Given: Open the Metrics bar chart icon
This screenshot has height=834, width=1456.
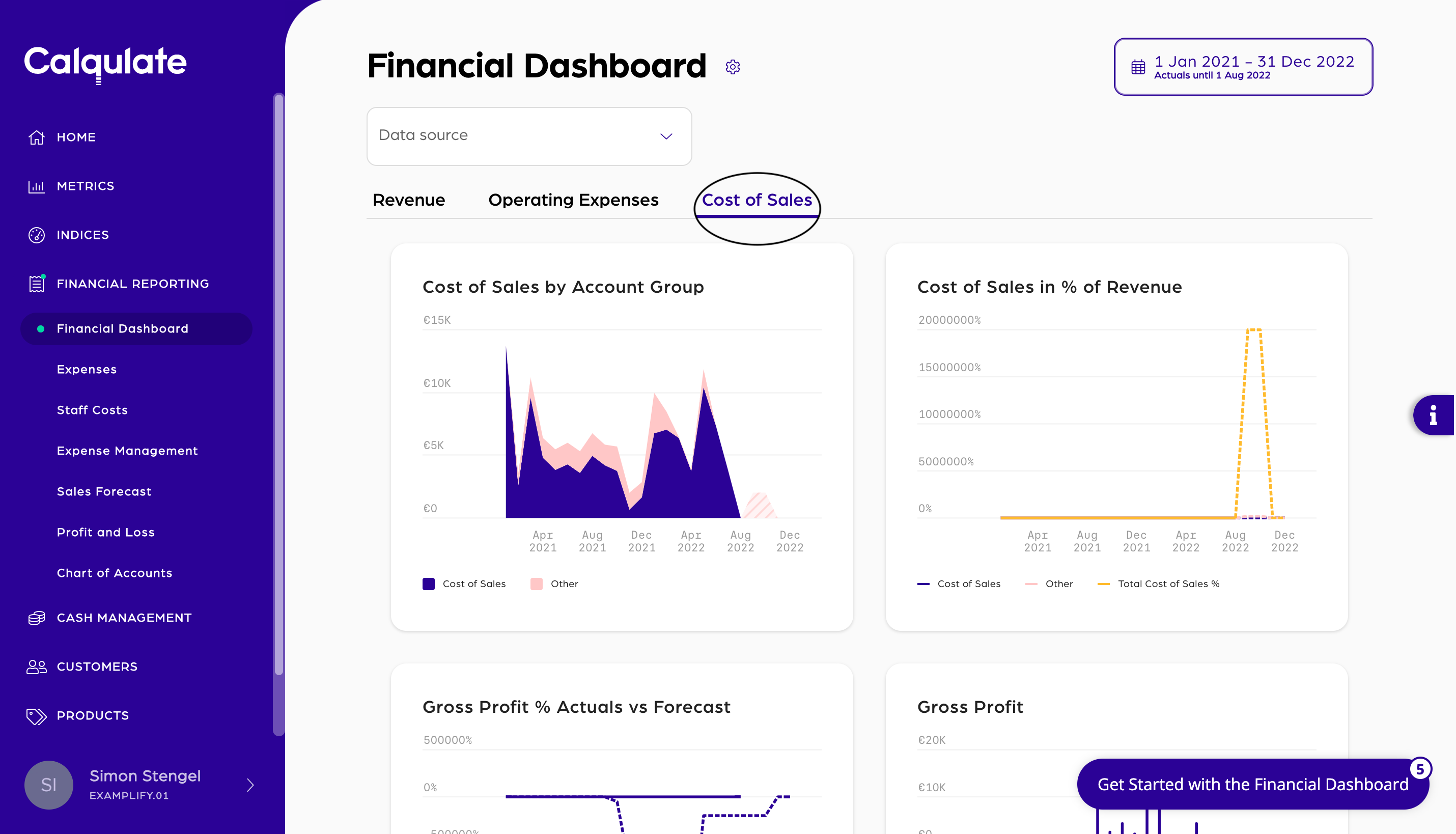Looking at the screenshot, I should [x=37, y=186].
